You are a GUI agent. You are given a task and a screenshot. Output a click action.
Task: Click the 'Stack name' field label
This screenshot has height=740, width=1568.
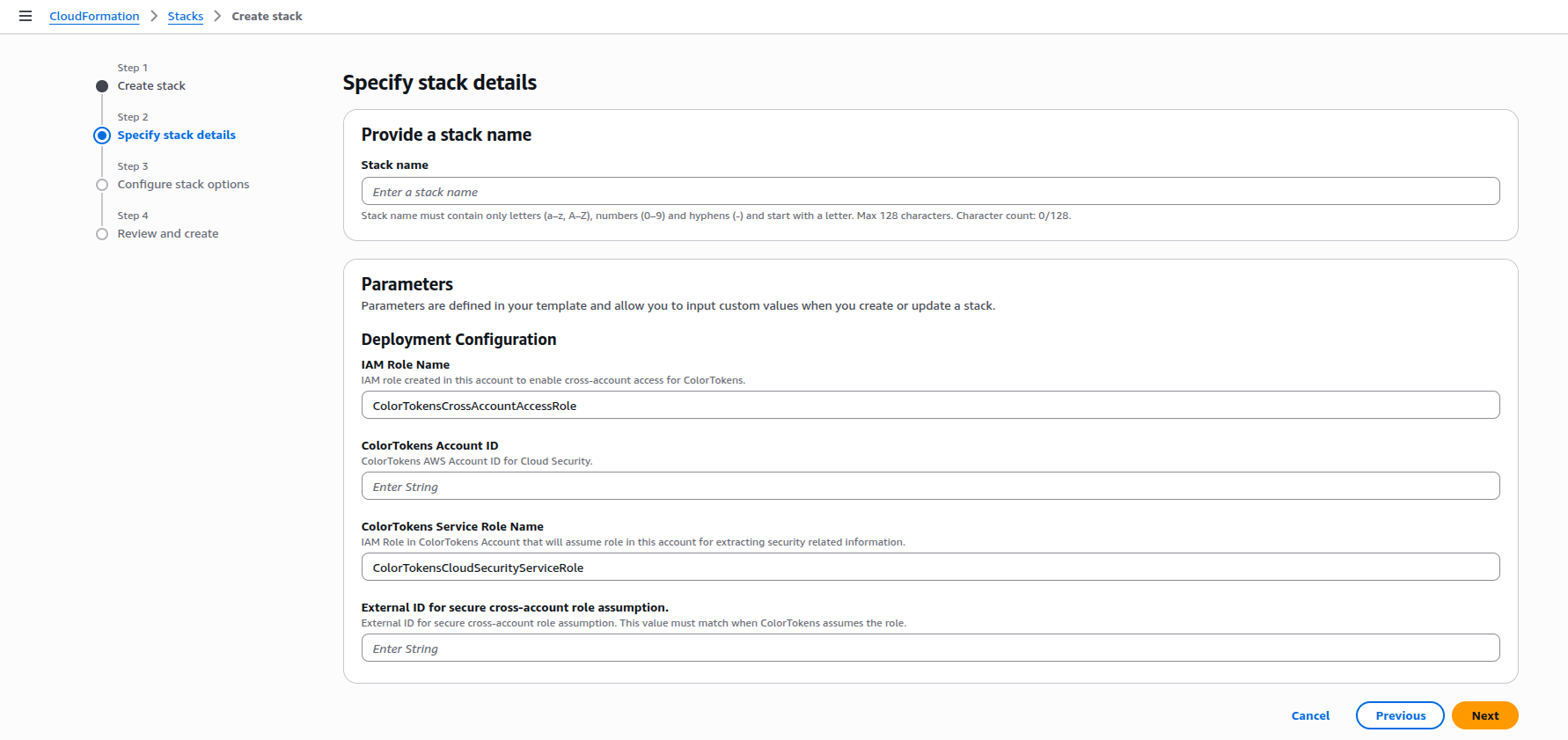(x=395, y=165)
